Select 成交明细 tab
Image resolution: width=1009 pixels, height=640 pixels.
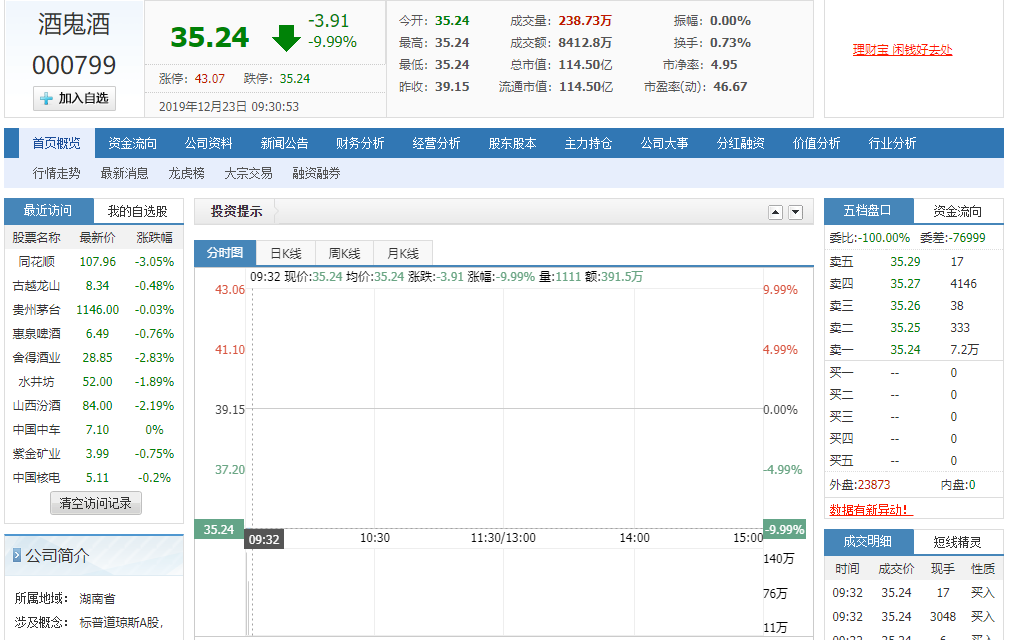[x=868, y=542]
